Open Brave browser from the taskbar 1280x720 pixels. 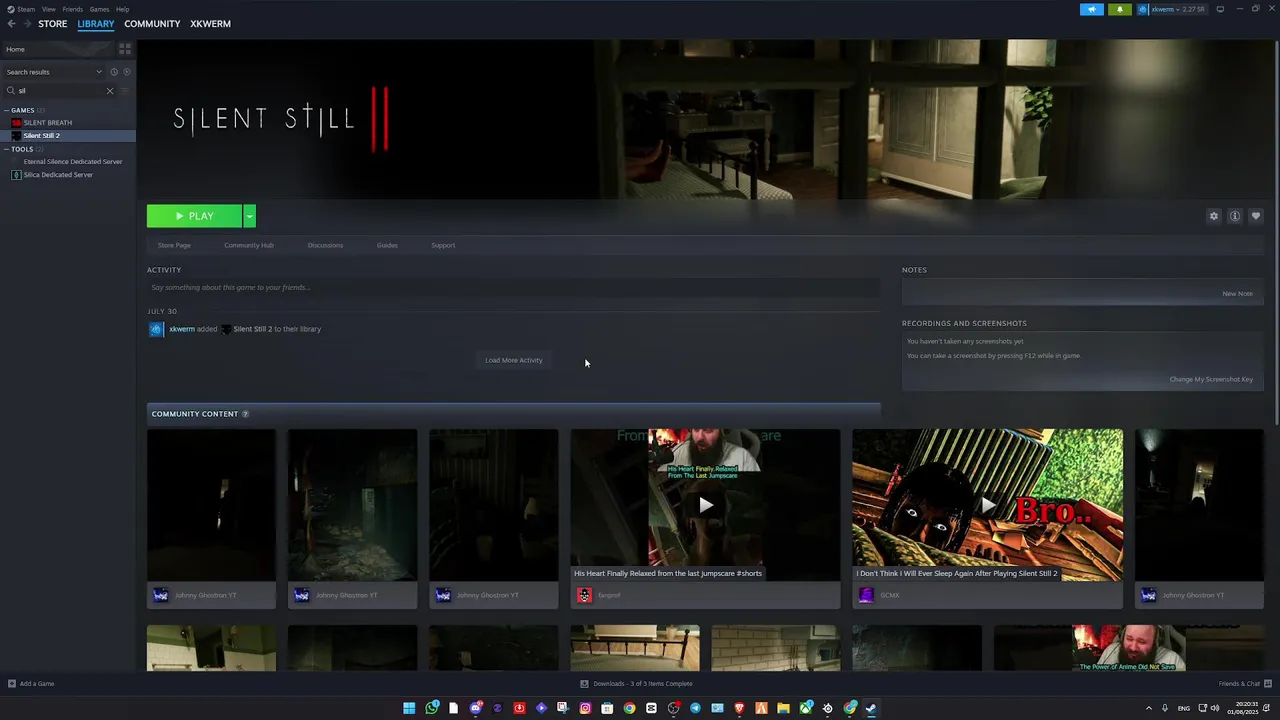point(739,708)
